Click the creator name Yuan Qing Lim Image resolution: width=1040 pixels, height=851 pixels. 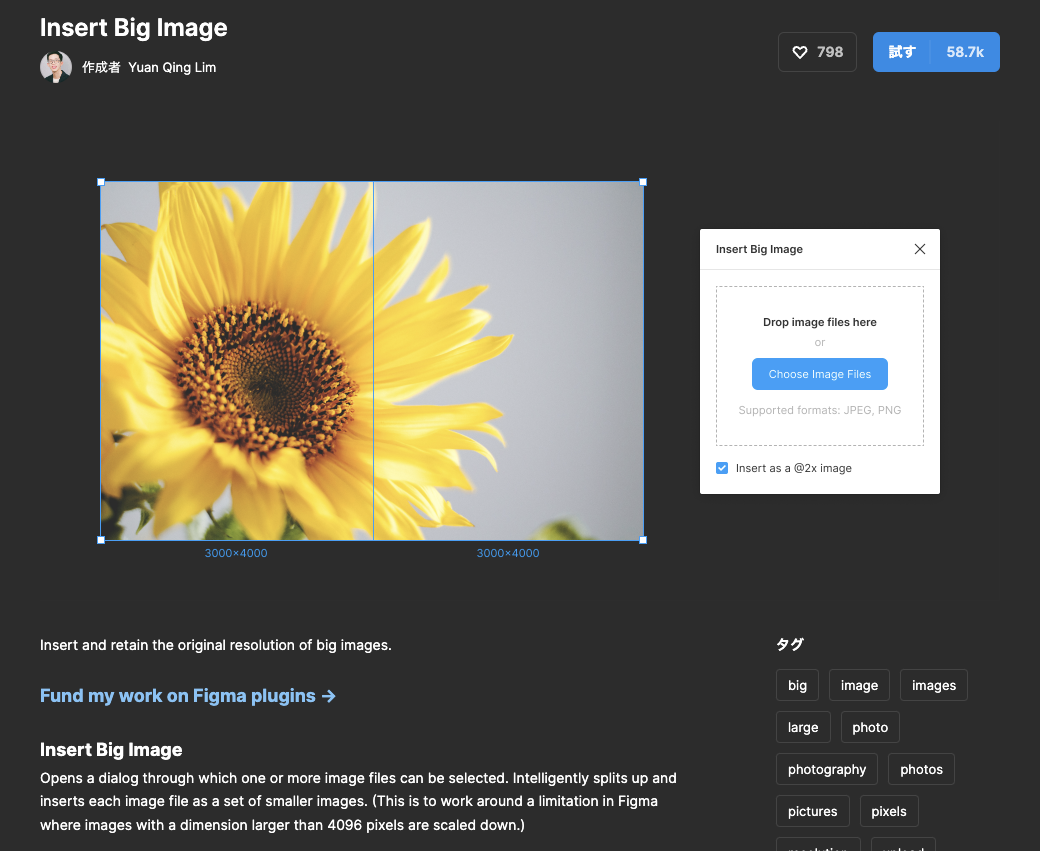[x=172, y=67]
